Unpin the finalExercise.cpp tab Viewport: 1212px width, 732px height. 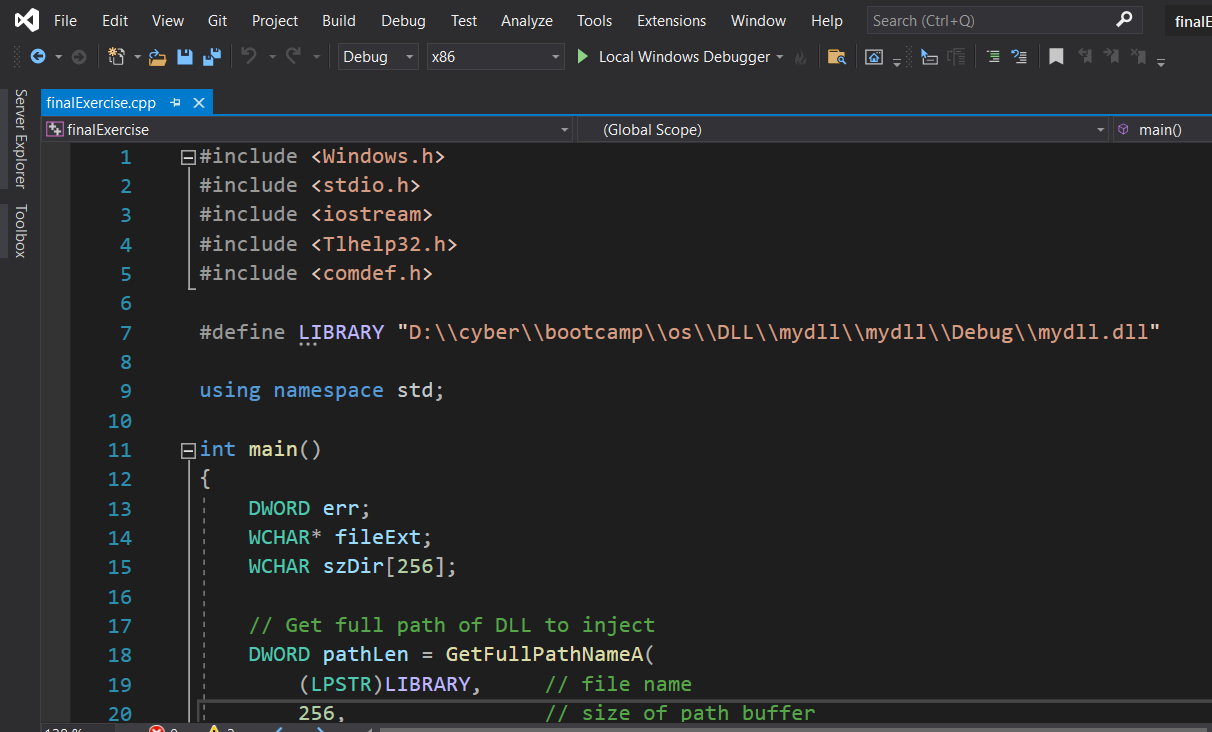[x=178, y=102]
